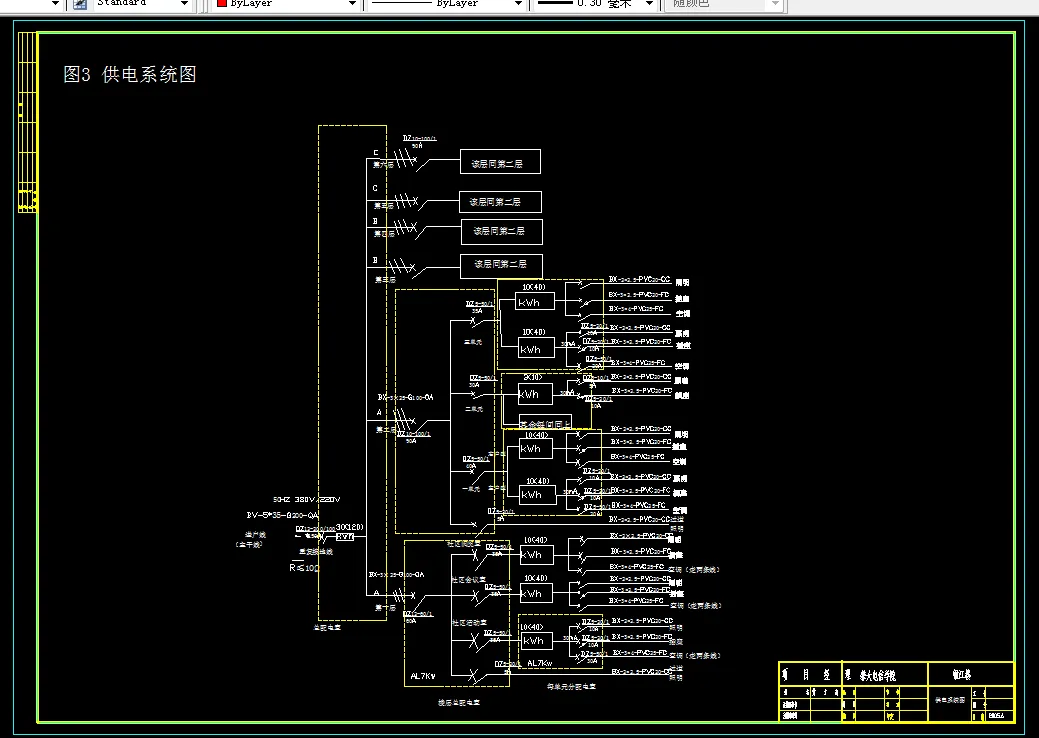Click the red ByLayer color swatch

pos(223,3)
